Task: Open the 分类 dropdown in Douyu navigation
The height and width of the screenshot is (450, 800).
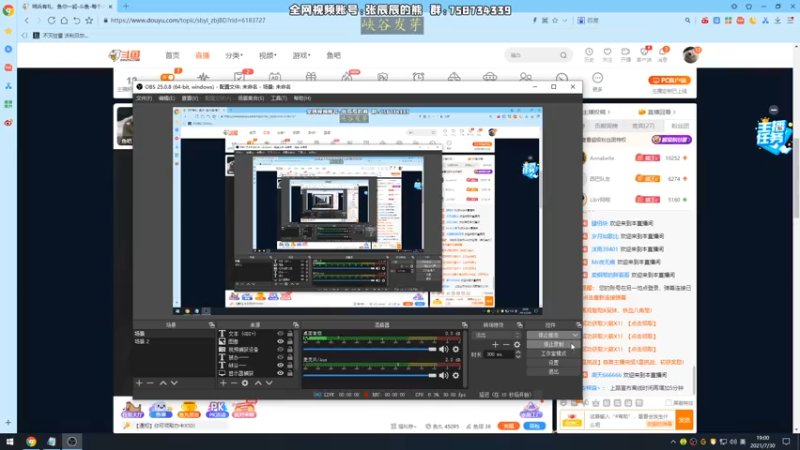Action: click(234, 55)
